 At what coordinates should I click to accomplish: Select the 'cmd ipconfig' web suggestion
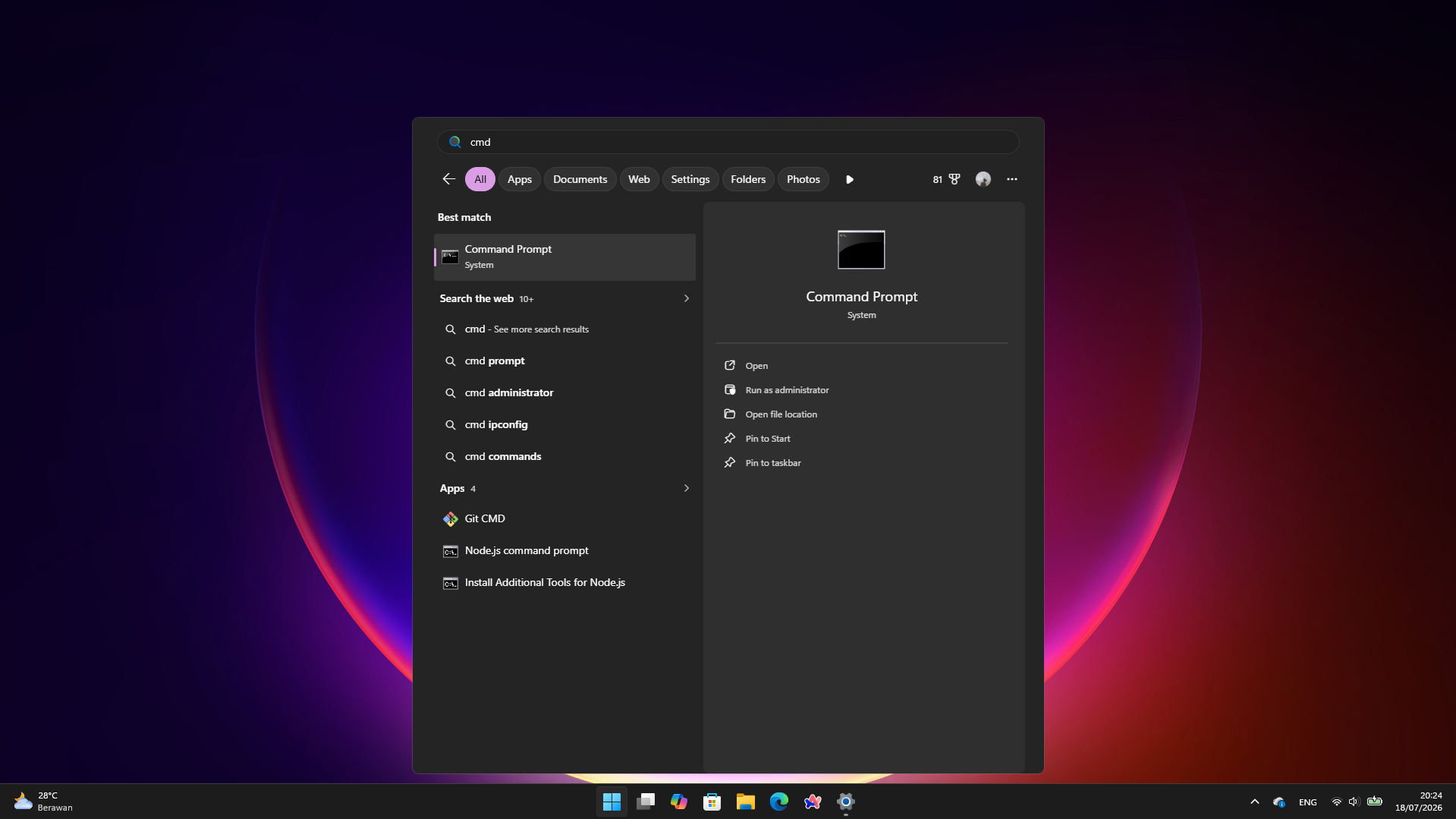tap(564, 425)
